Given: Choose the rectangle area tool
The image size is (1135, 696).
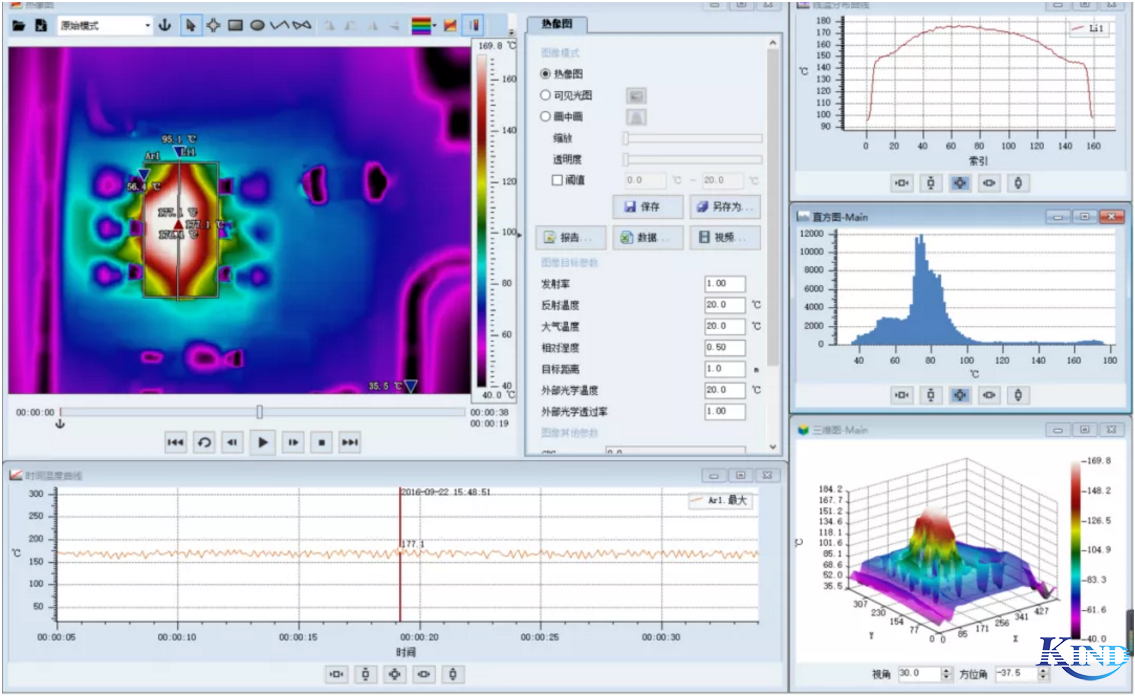Looking at the screenshot, I should (235, 25).
